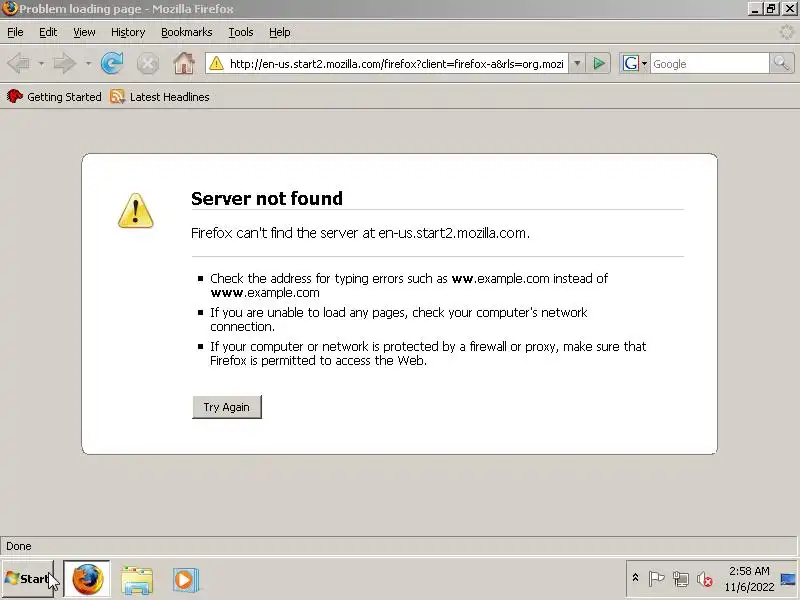Open the Latest Headlines feed bookmark
The width and height of the screenshot is (800, 600).
[160, 96]
